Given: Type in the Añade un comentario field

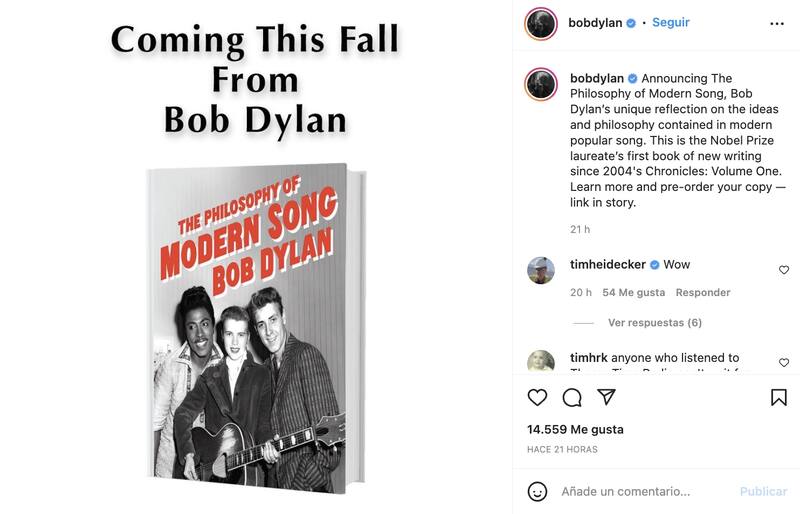Looking at the screenshot, I should click(640, 491).
